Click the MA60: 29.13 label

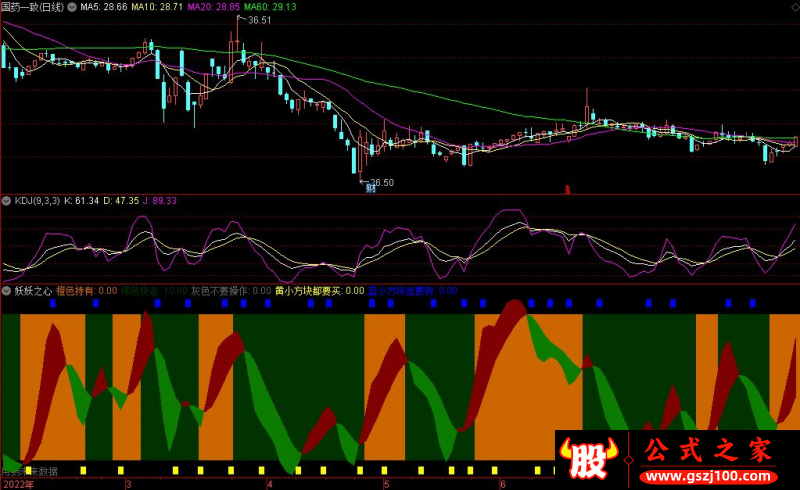pos(270,7)
